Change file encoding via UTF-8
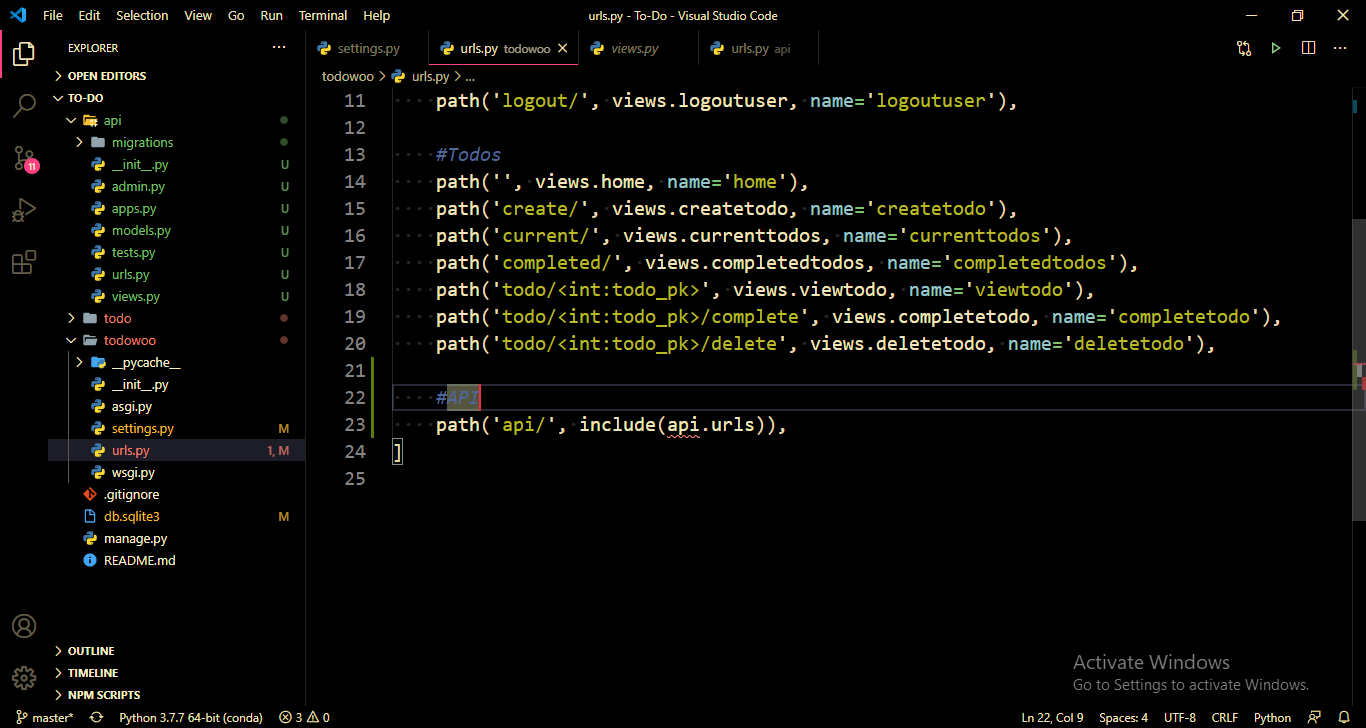This screenshot has height=728, width=1366. coord(1180,717)
